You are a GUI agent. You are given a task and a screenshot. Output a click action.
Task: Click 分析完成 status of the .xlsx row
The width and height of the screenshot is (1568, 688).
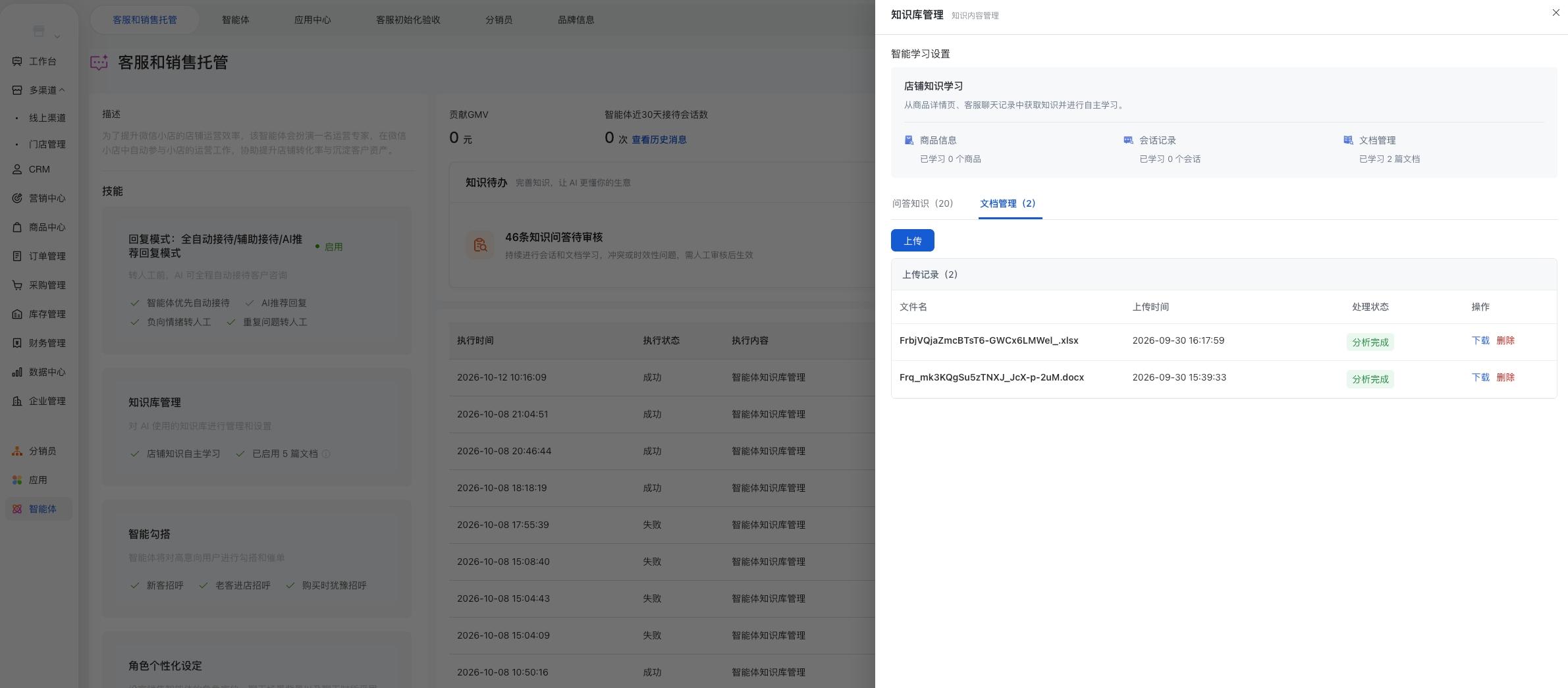coord(1370,342)
